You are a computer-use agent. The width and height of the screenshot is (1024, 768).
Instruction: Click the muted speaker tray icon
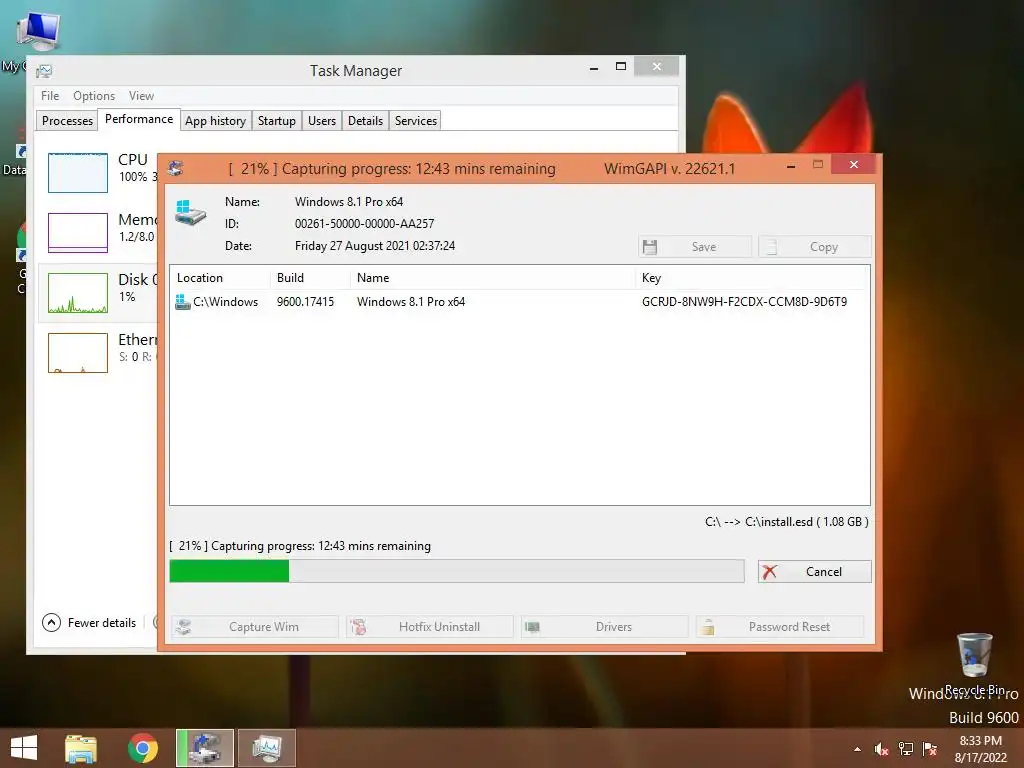[882, 749]
